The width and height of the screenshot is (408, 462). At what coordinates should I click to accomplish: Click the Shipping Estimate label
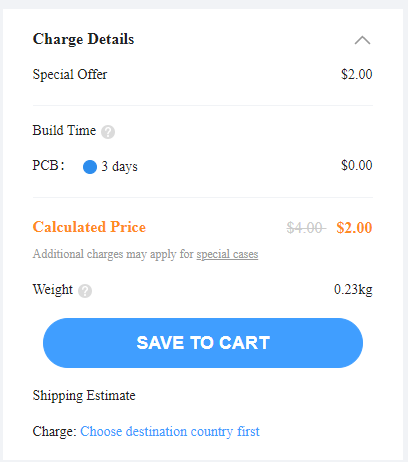[84, 396]
